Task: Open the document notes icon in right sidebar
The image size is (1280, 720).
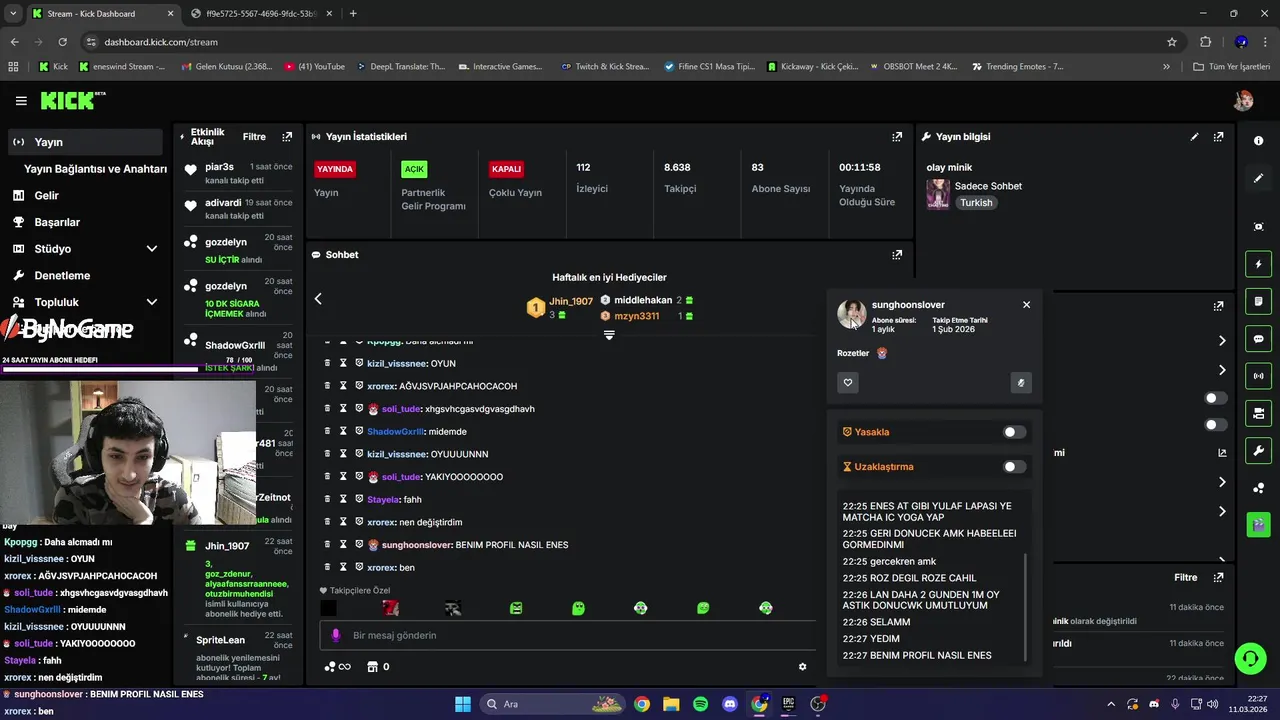Action: pyautogui.click(x=1258, y=301)
